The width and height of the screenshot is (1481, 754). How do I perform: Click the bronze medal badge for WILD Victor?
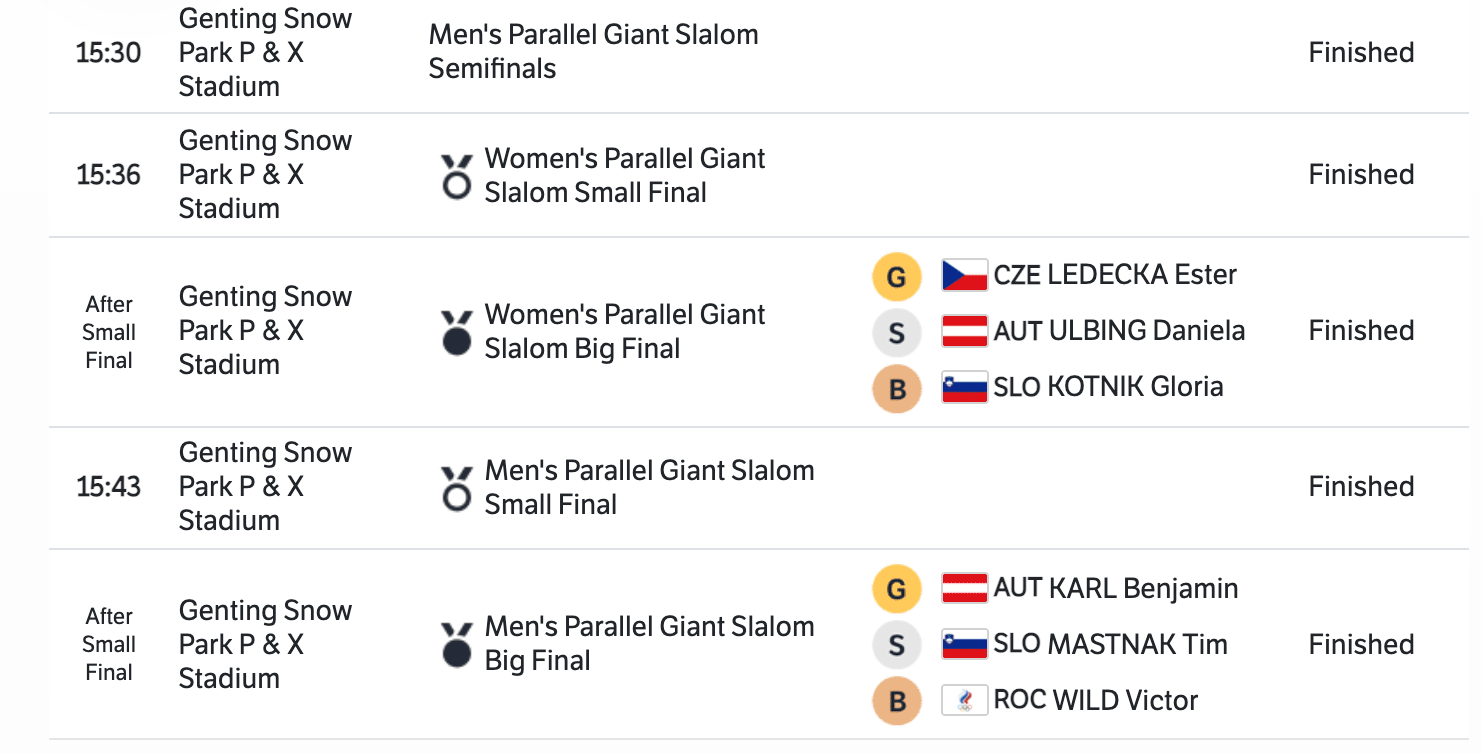pyautogui.click(x=897, y=702)
